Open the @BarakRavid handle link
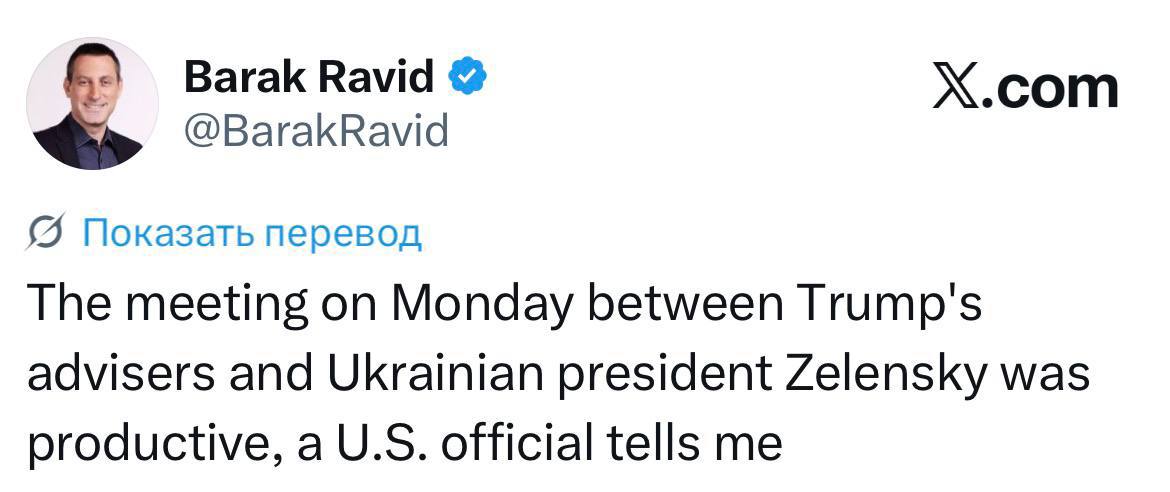Screen dimensions: 1170x492 [317, 130]
